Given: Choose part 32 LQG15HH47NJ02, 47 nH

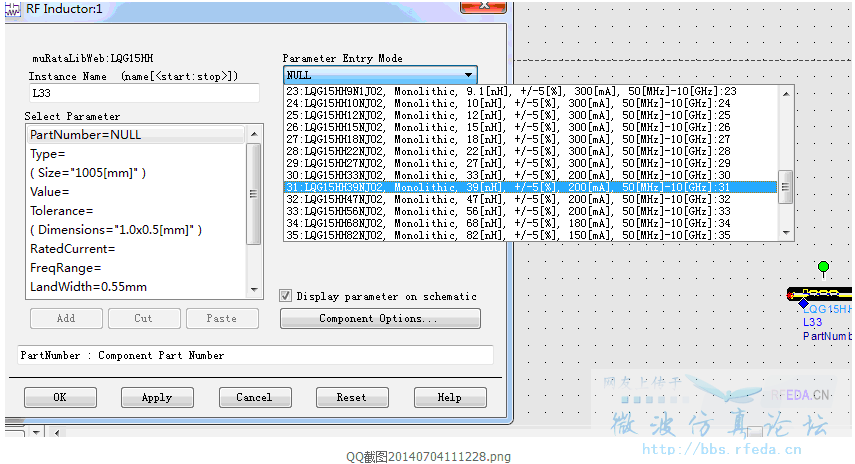Looking at the screenshot, I should [531, 199].
